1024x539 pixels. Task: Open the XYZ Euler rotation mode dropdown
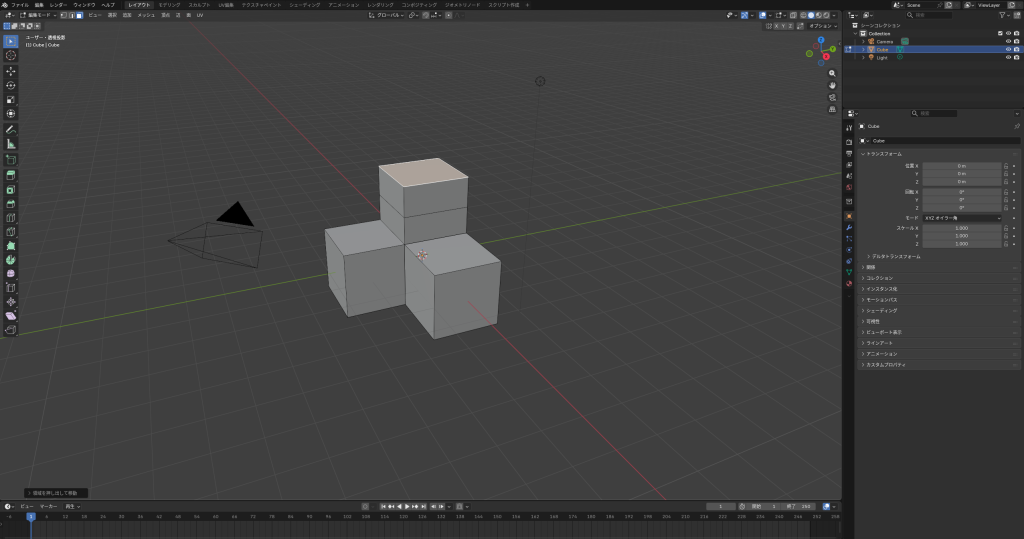coord(961,217)
